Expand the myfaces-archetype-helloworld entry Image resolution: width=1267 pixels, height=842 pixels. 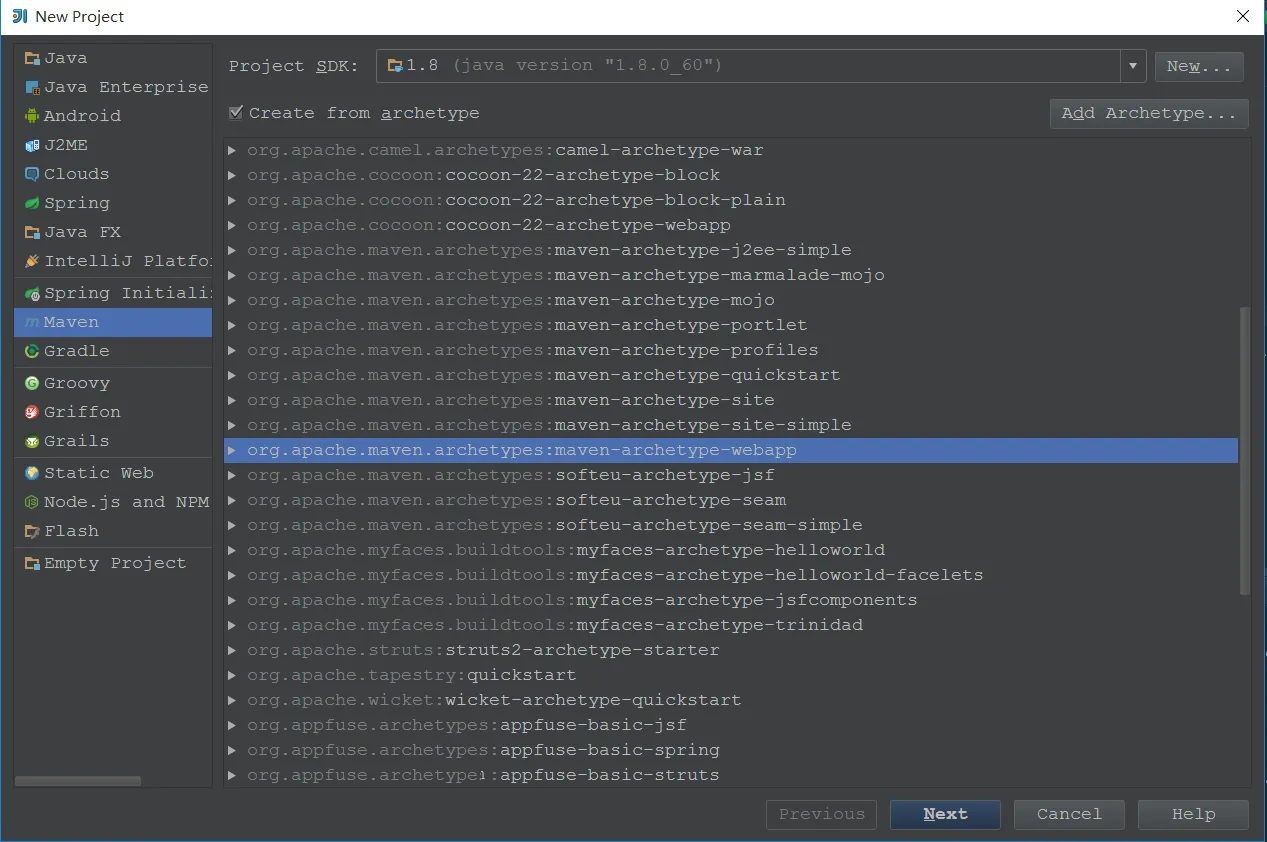pos(232,550)
